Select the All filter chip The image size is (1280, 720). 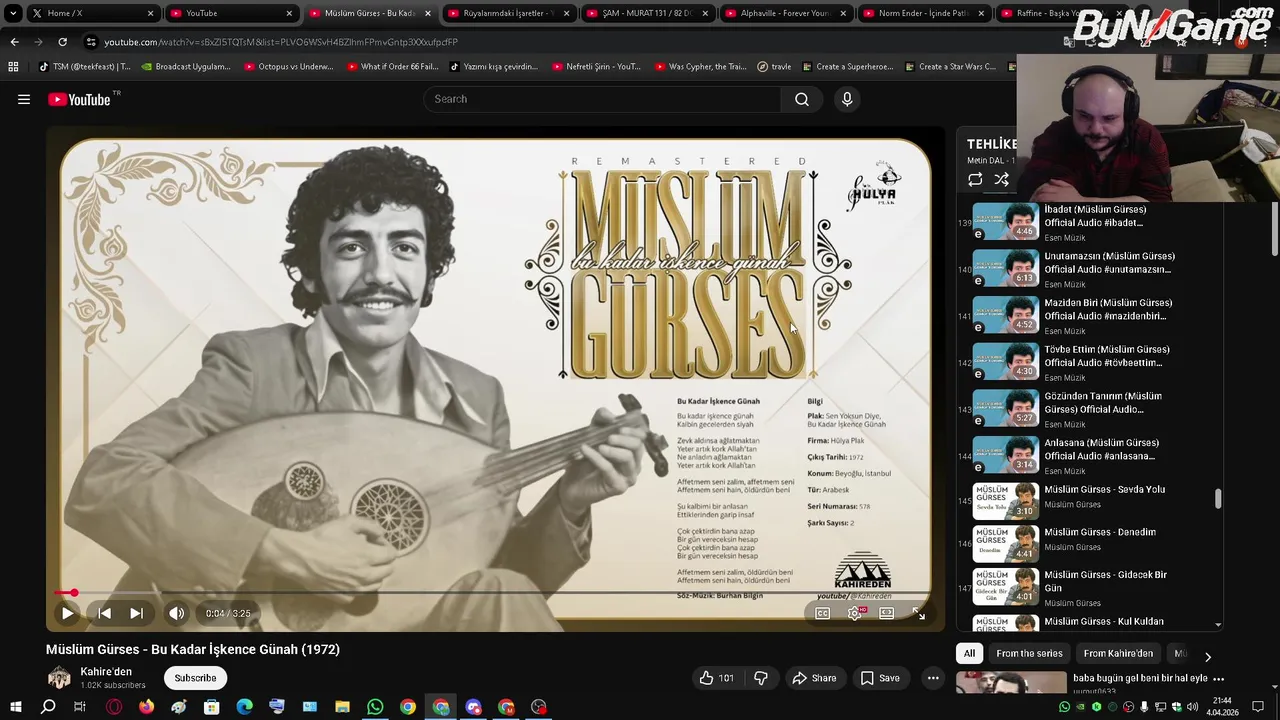click(969, 653)
